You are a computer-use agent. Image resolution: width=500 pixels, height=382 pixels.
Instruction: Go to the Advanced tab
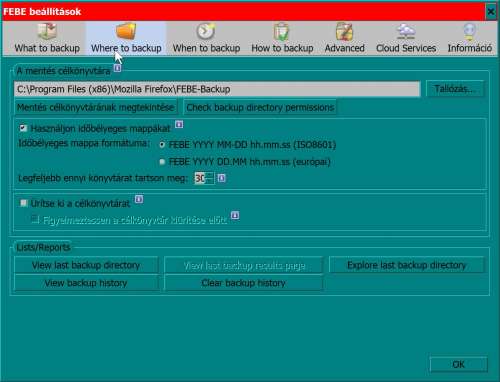click(x=344, y=38)
